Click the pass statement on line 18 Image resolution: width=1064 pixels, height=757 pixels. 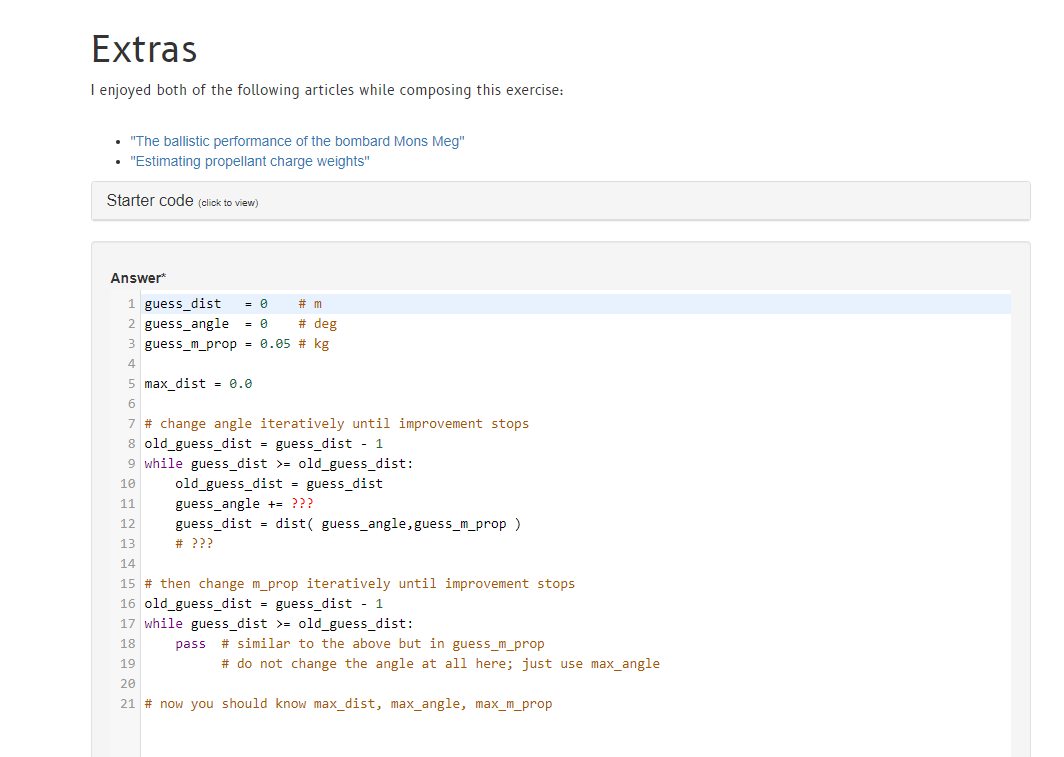190,643
